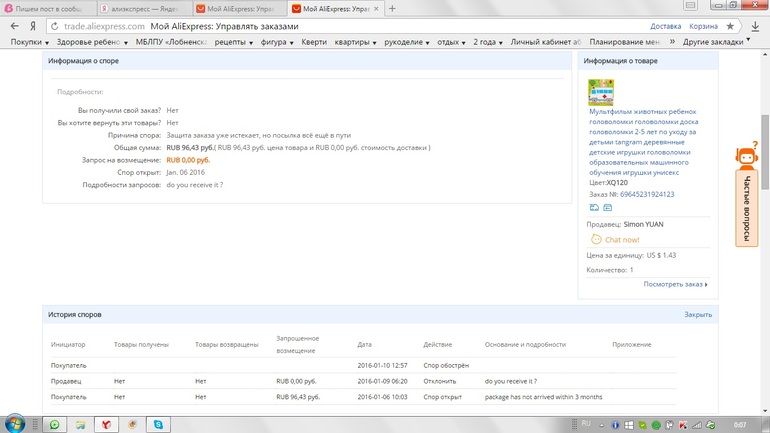Open the second small icon under the order number
This screenshot has width=770, height=433.
tap(607, 207)
